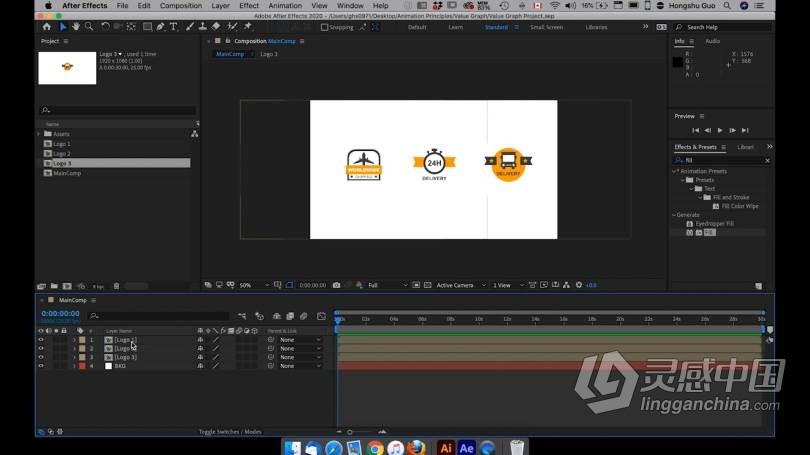Select the Roto Brush tool
The image size is (810, 455).
(x=232, y=27)
